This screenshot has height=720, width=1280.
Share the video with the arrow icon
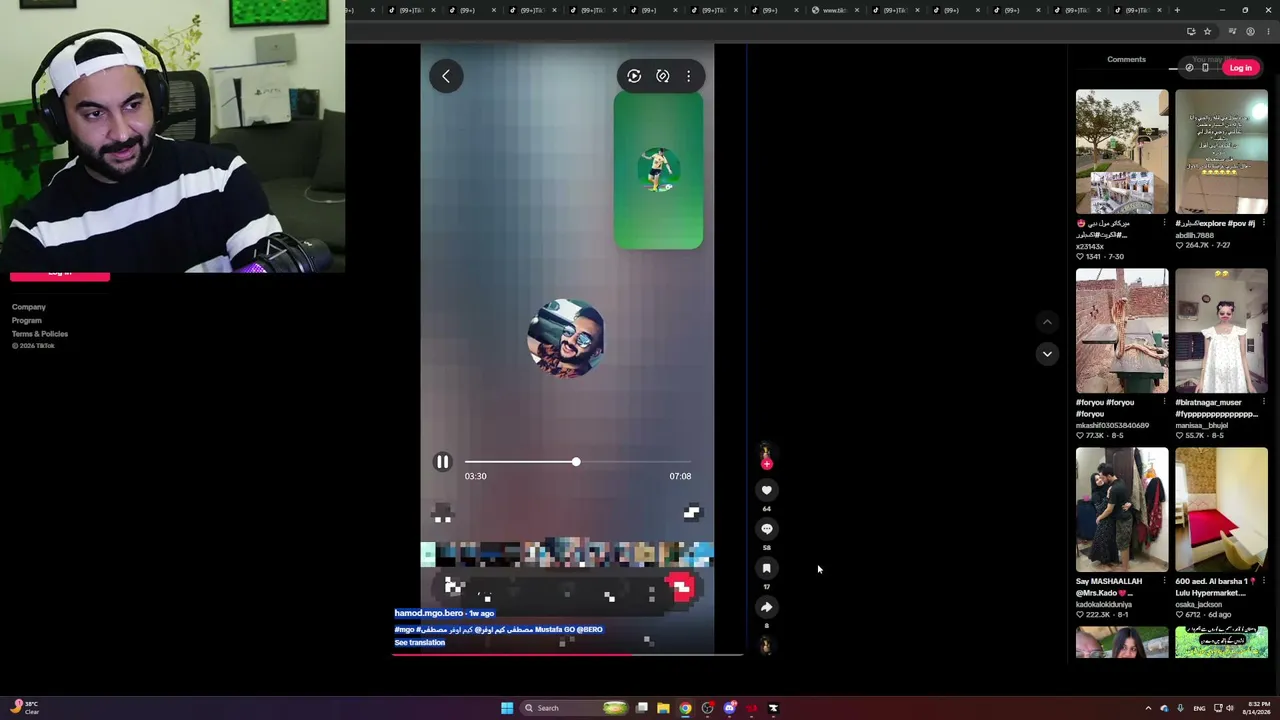767,607
